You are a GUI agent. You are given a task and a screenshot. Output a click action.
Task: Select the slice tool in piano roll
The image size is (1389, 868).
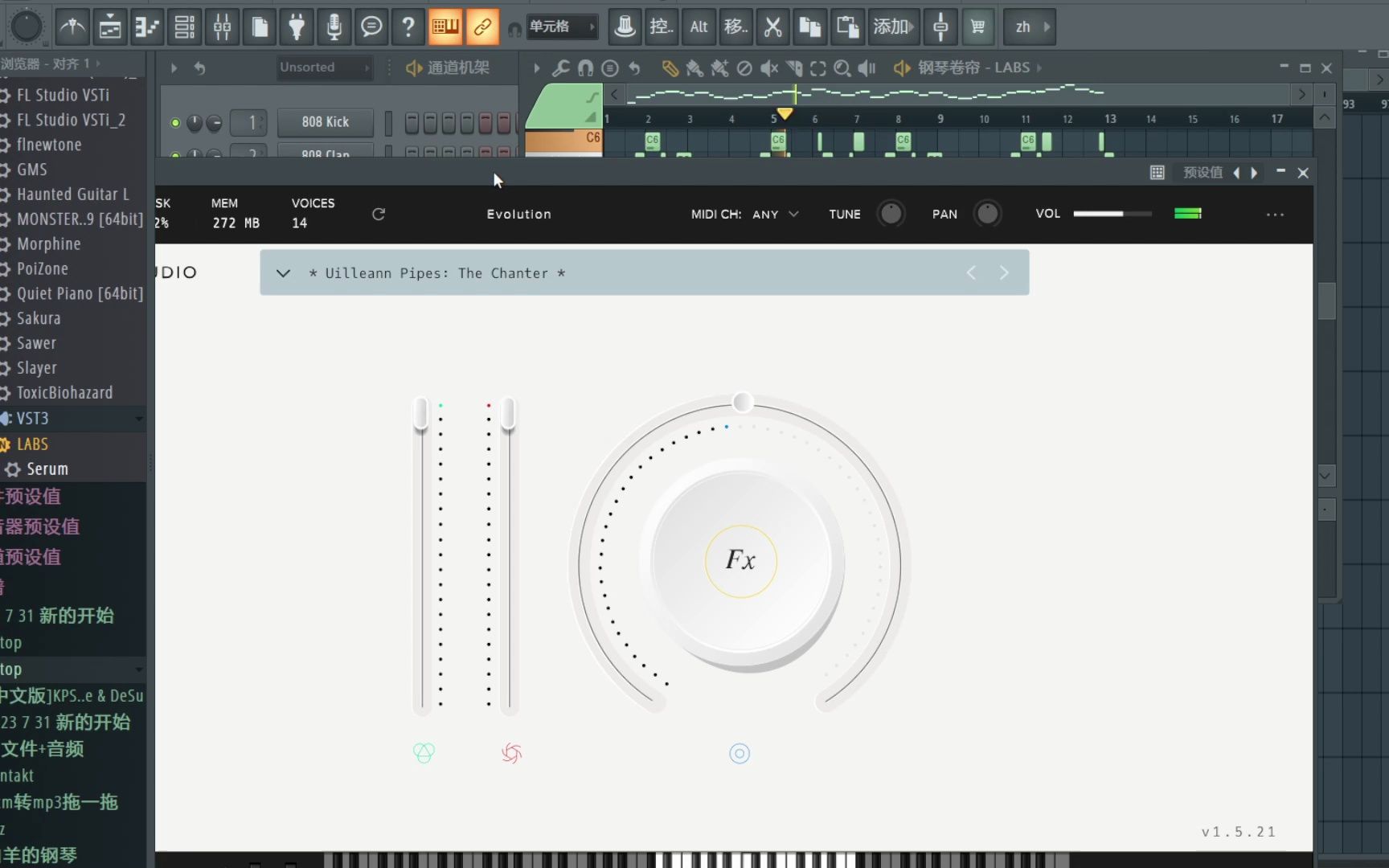(794, 68)
